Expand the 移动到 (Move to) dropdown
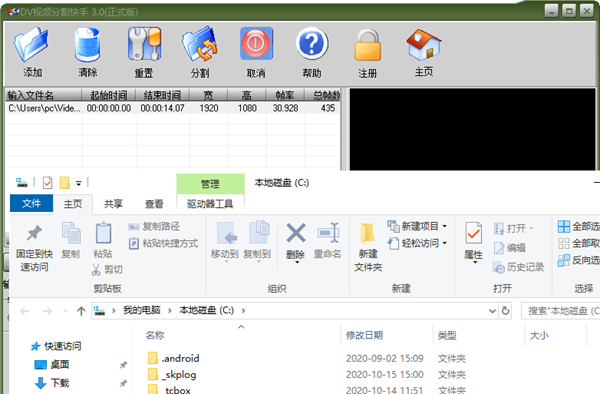Screen dimensions: 600x394 pyautogui.click(x=226, y=261)
